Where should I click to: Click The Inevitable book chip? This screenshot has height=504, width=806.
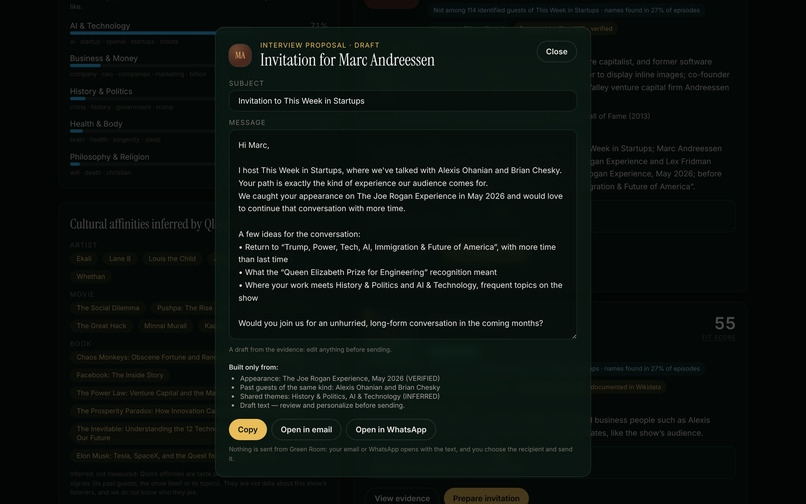click(143, 433)
